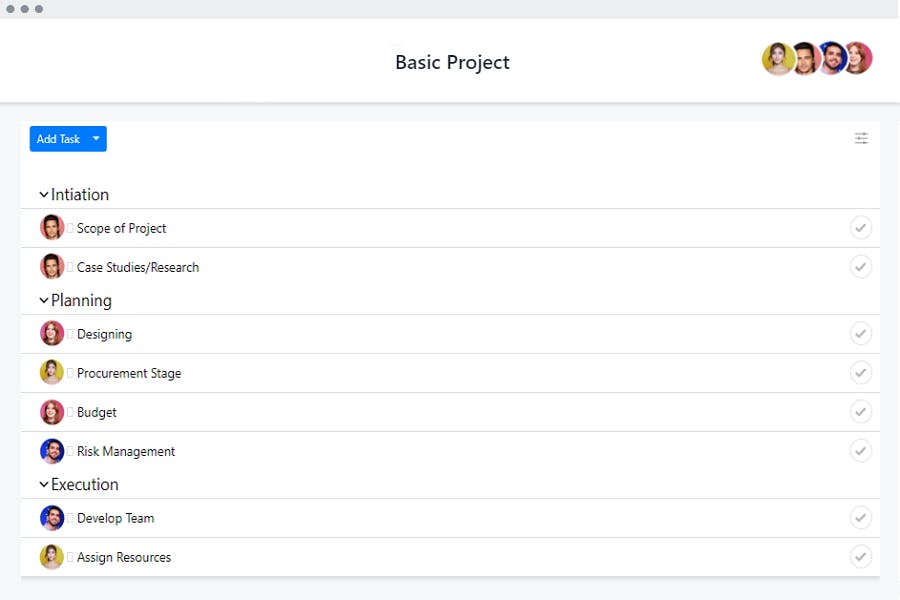Click the assignee avatar on Scope of Project
The image size is (900, 600).
[x=52, y=227]
